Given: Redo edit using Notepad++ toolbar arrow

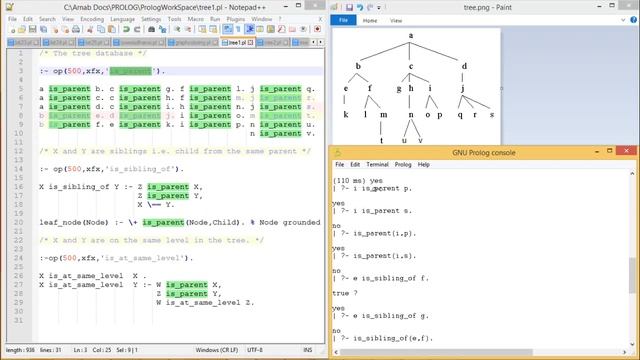Looking at the screenshot, I should coord(137,29).
